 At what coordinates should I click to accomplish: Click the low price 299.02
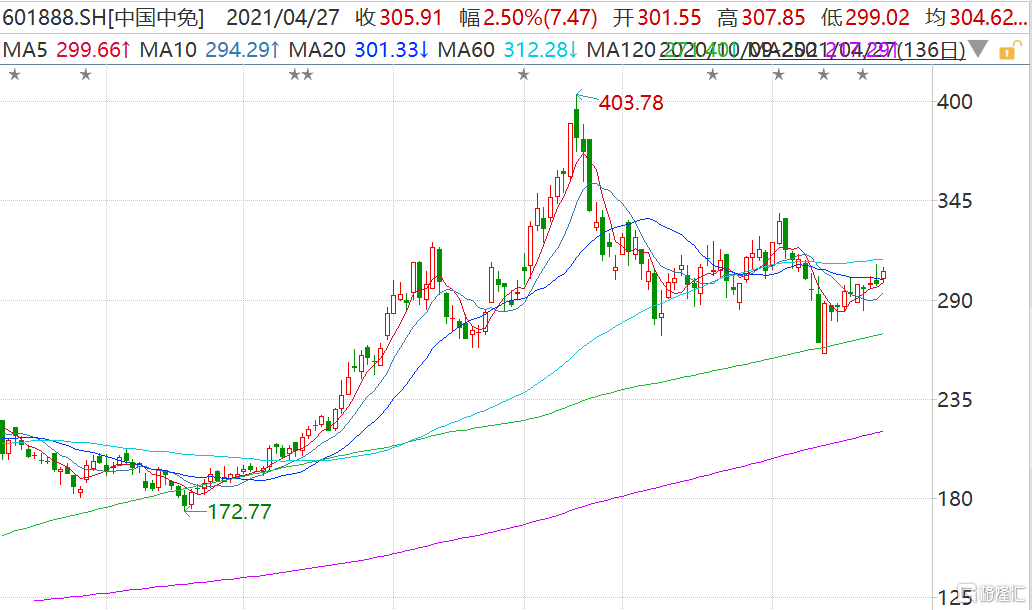coord(878,18)
